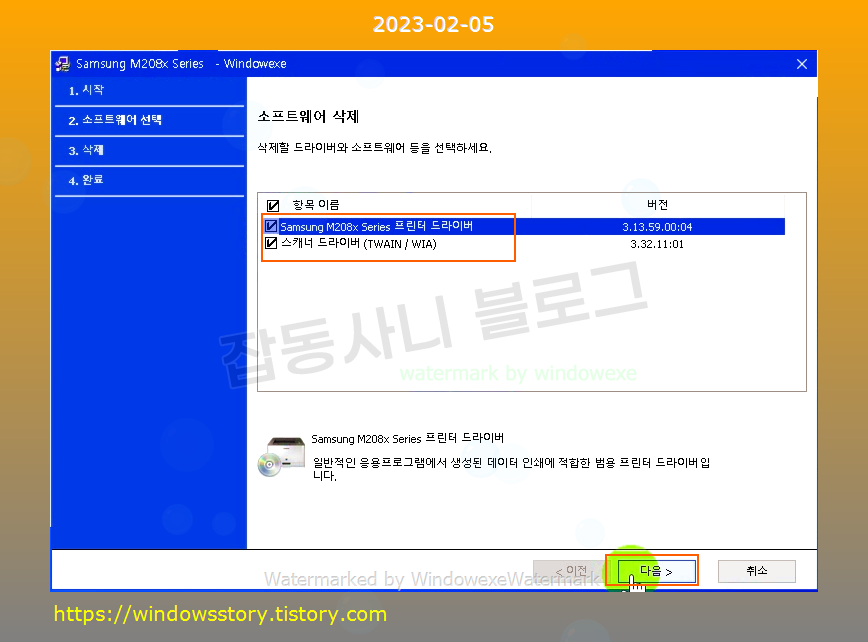Click the 버전 column header
Screen dimensions: 868x642
(657, 205)
